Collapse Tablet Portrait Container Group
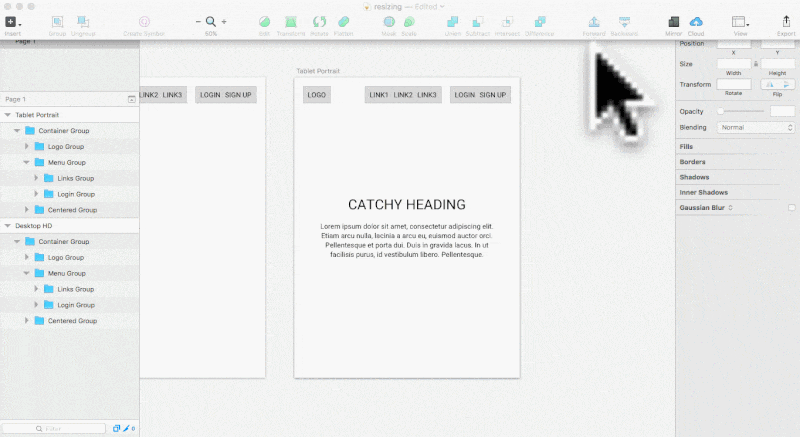 pos(17,131)
